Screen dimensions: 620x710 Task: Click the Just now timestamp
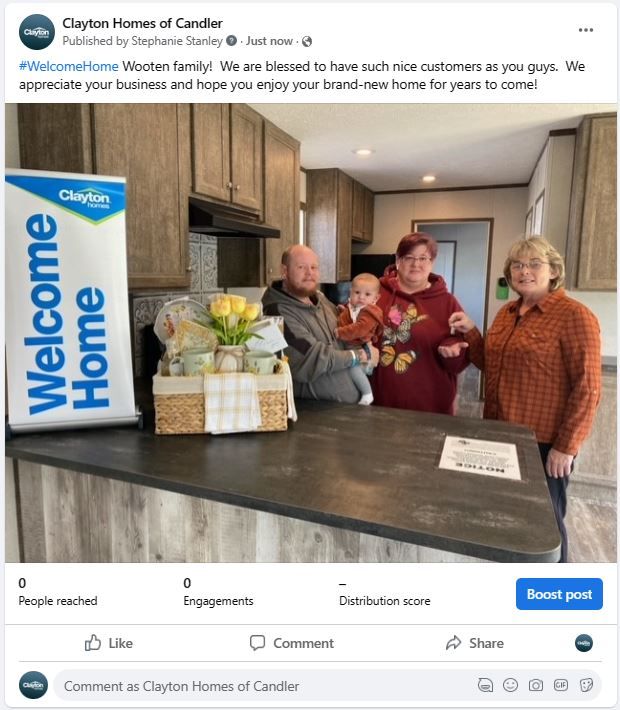tap(269, 41)
